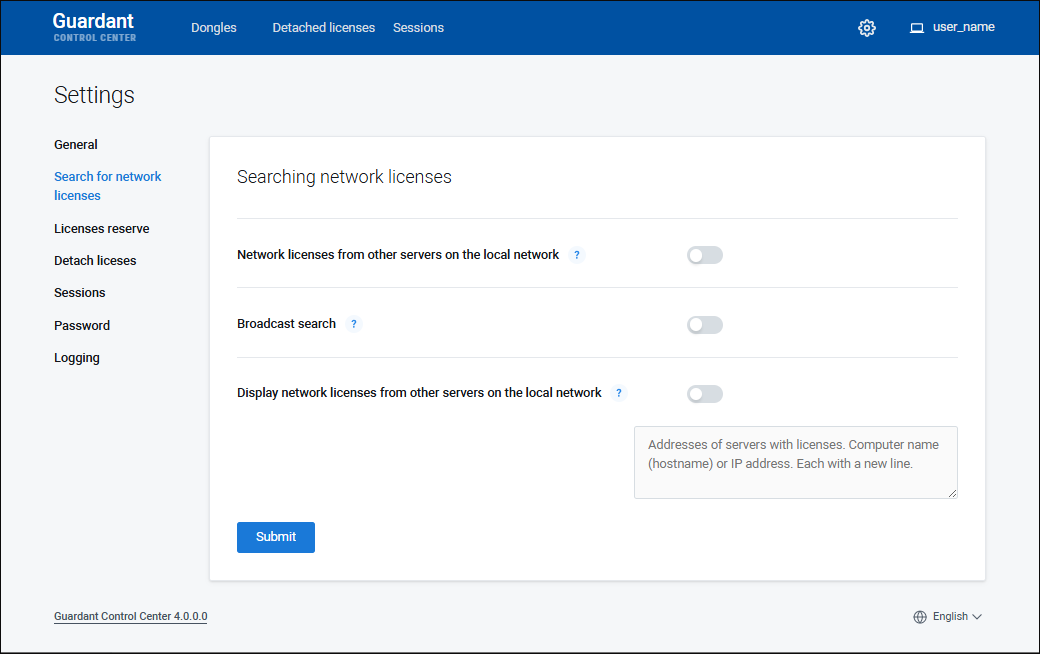1040x654 pixels.
Task: Click the server addresses text area
Action: (795, 462)
